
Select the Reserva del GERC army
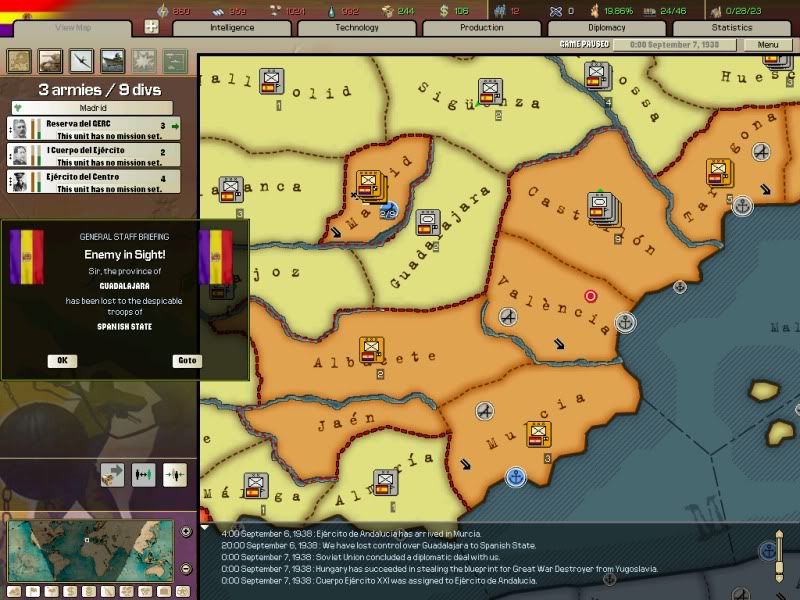click(x=93, y=129)
